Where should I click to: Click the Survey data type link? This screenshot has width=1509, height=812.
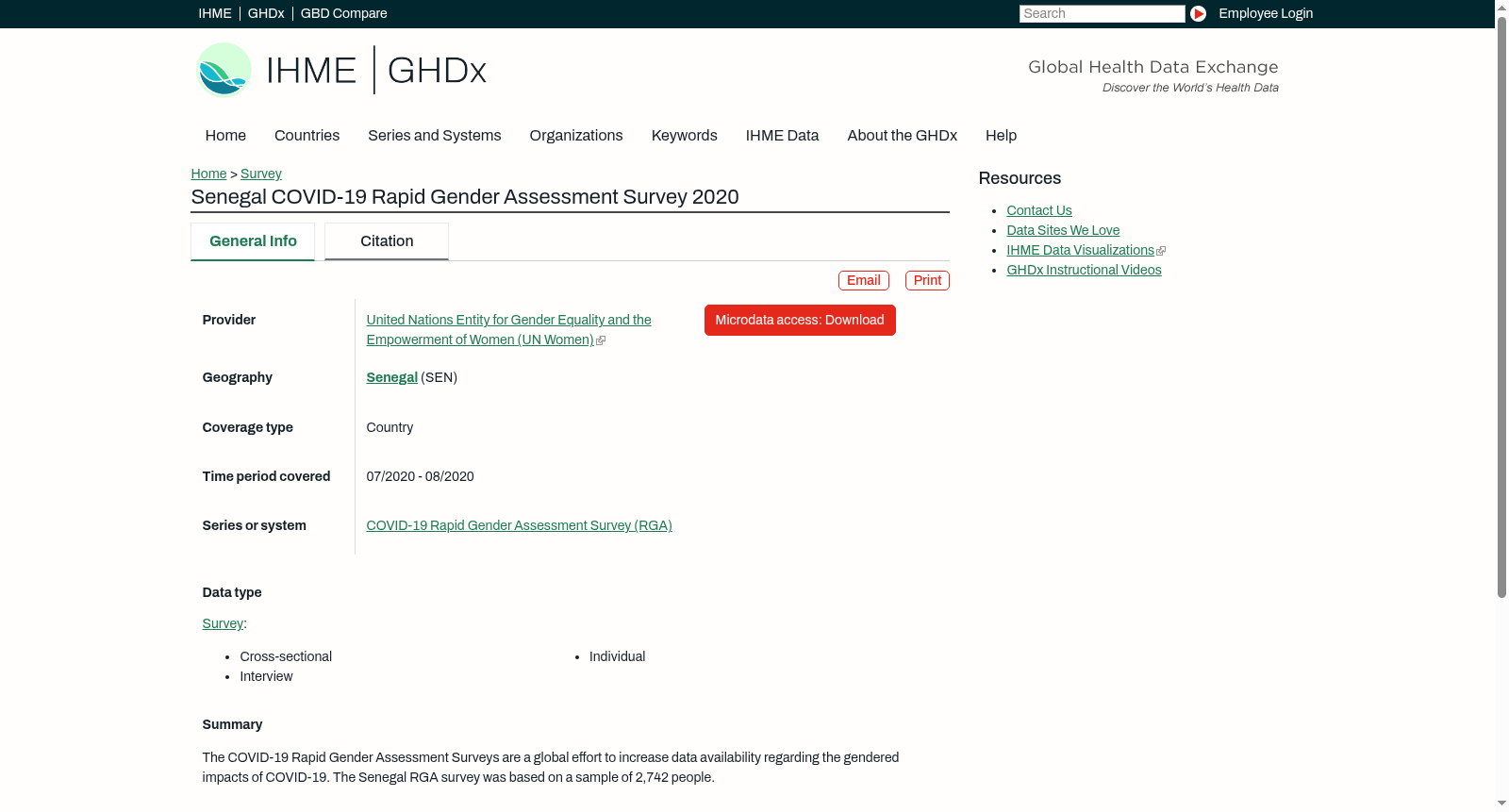point(223,623)
